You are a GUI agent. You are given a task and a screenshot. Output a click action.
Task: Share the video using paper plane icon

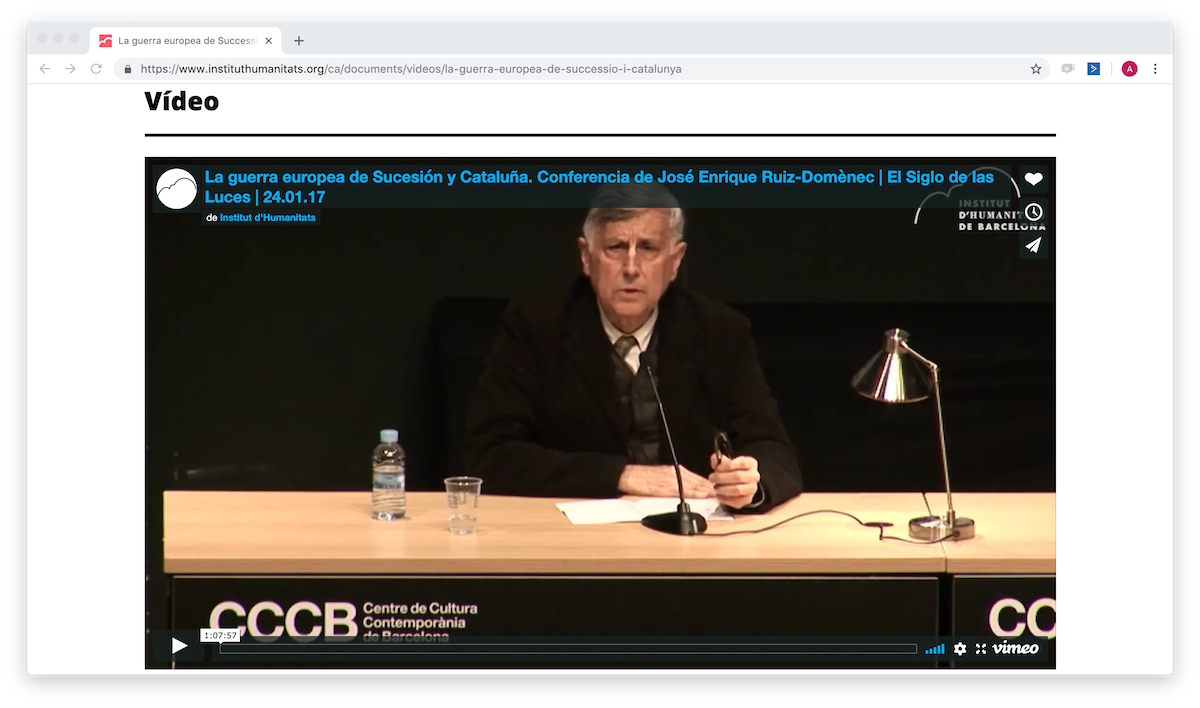[x=1033, y=245]
